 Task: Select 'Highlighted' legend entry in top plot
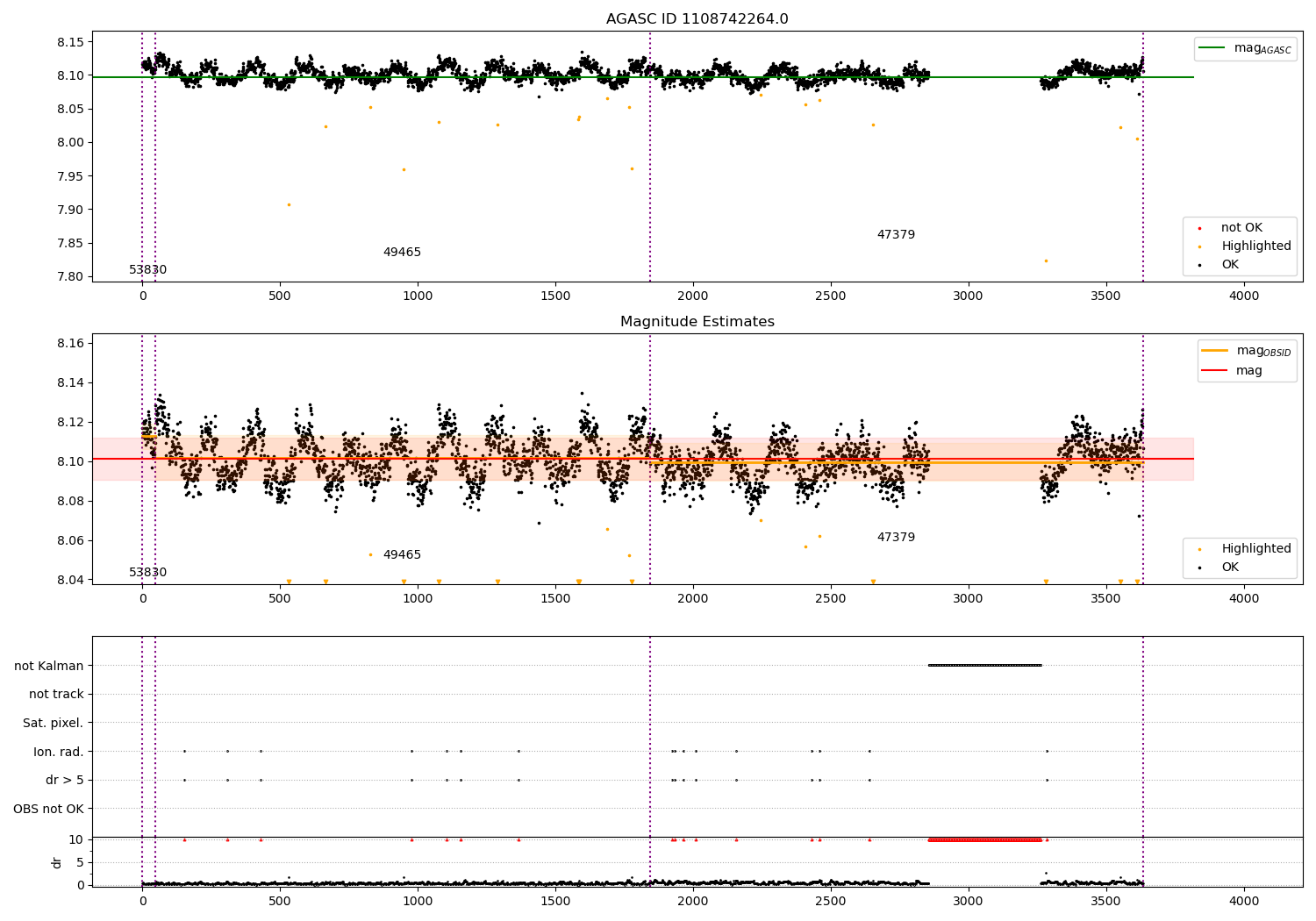pyautogui.click(x=1255, y=246)
